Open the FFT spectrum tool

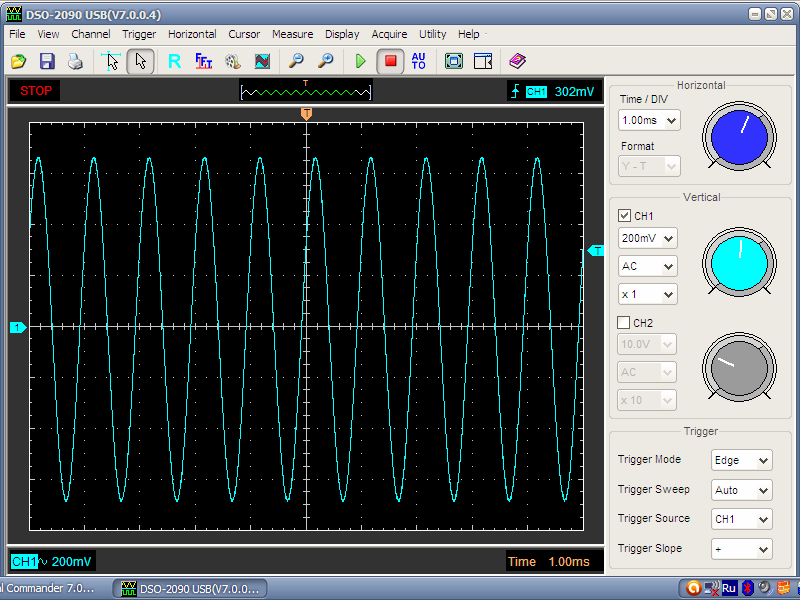(x=204, y=61)
